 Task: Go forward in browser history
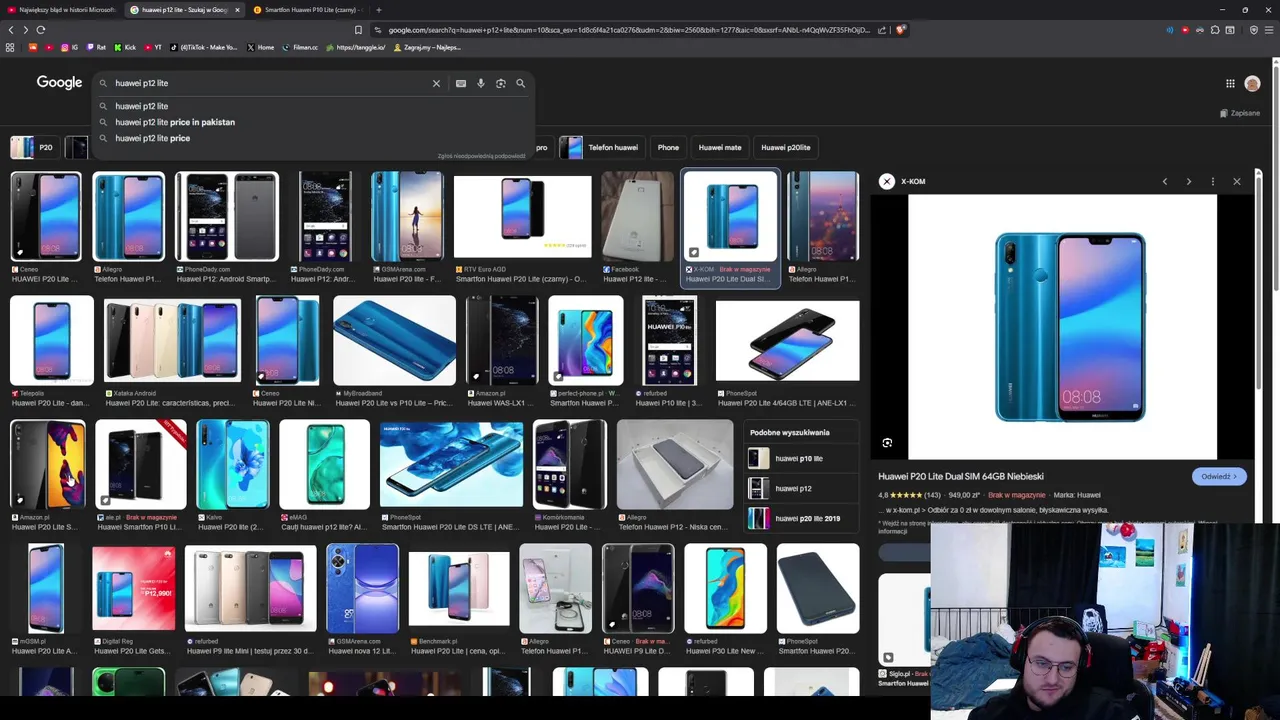pyautogui.click(x=26, y=30)
